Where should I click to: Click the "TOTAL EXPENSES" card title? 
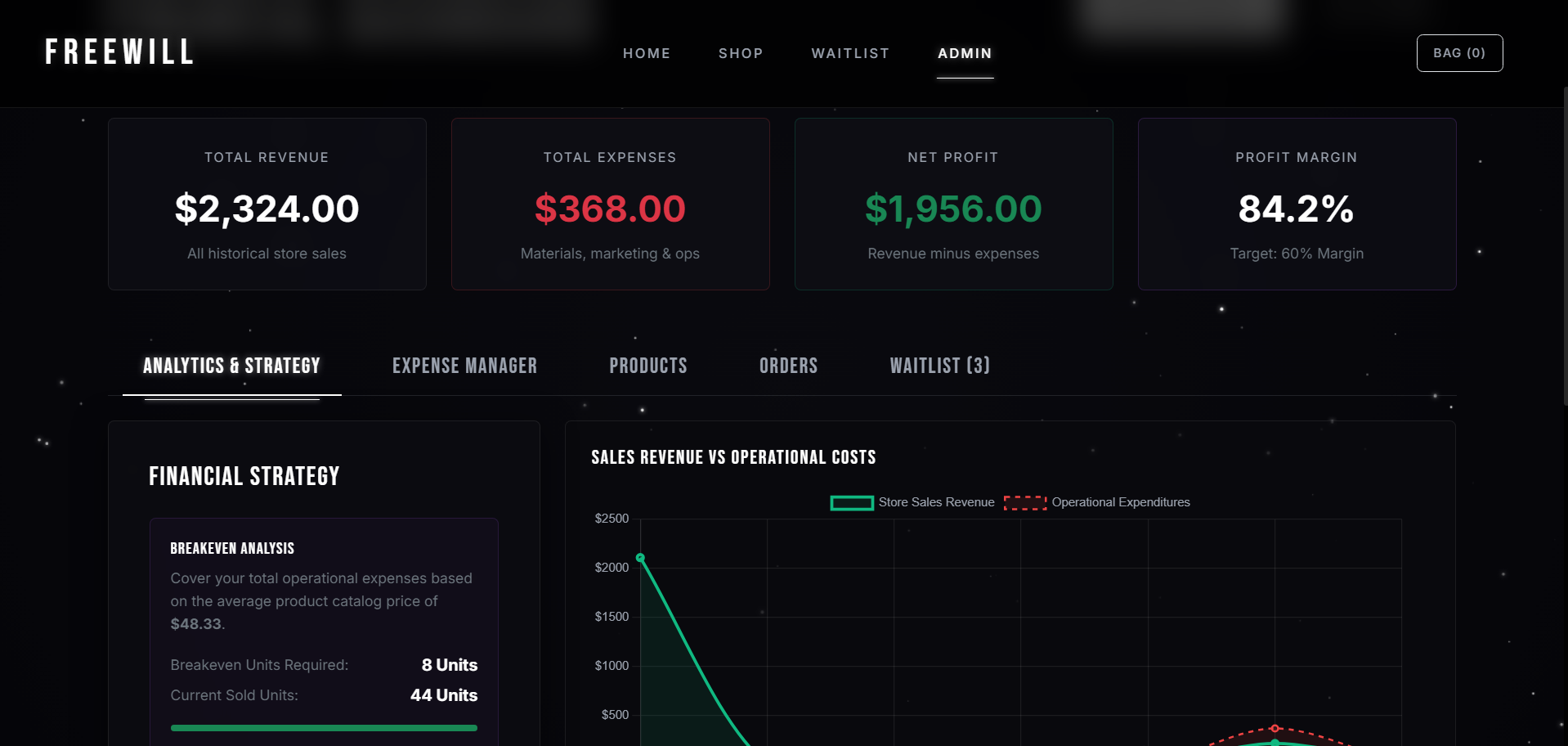(610, 157)
